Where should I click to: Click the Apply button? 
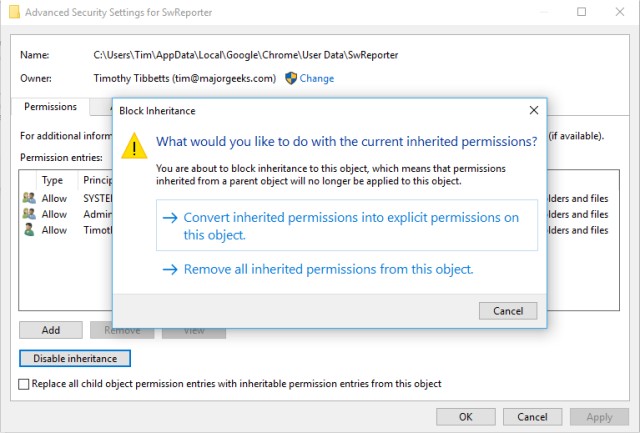[599, 416]
